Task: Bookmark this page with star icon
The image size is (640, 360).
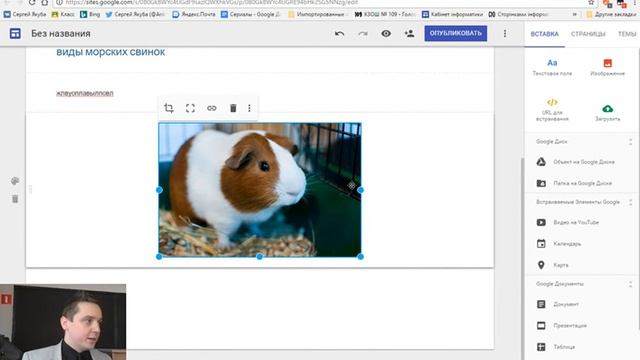Action: [591, 2]
